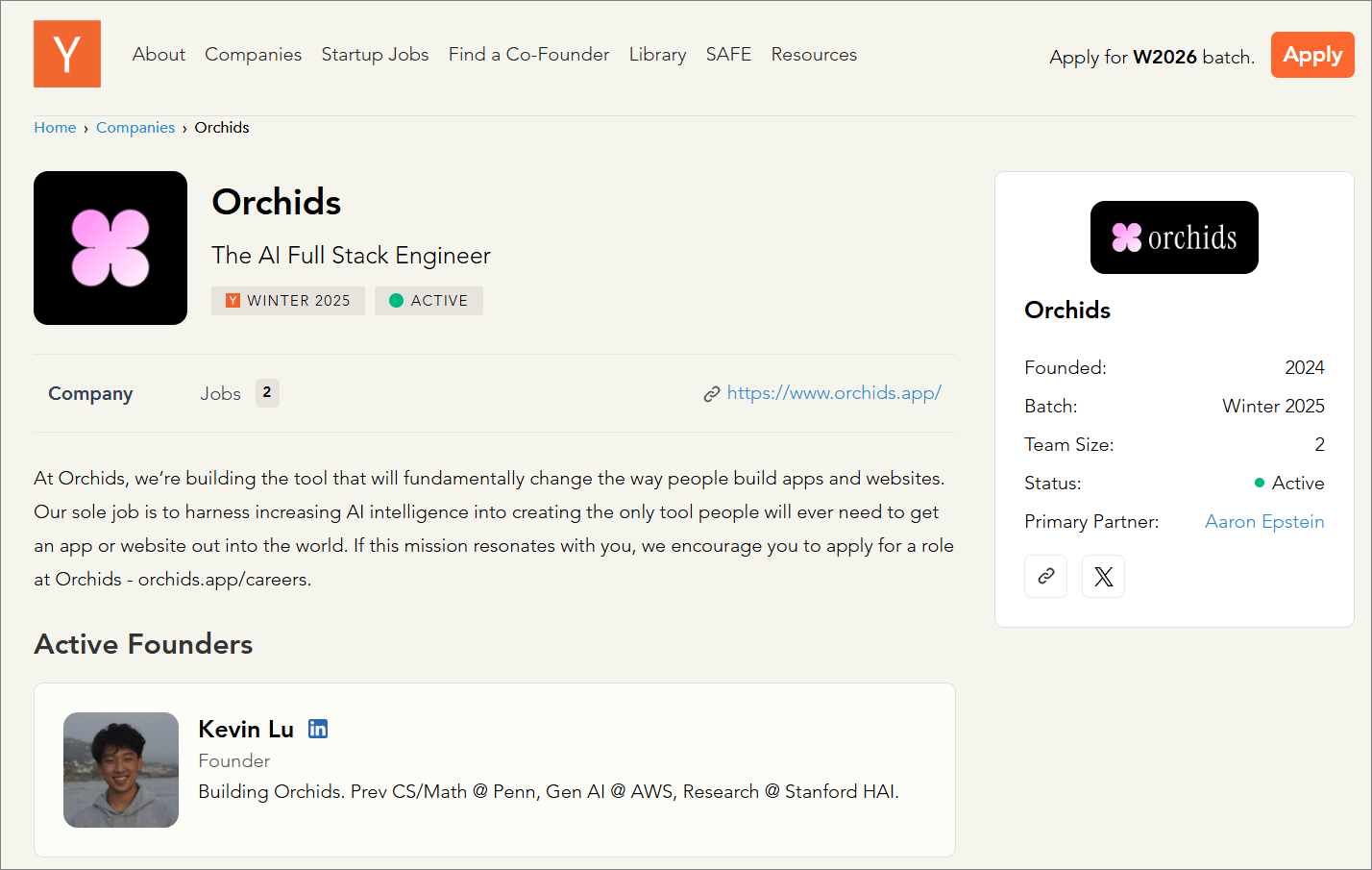Click the orchids wordmark logo in sidebar
This screenshot has height=870, width=1372.
point(1174,237)
